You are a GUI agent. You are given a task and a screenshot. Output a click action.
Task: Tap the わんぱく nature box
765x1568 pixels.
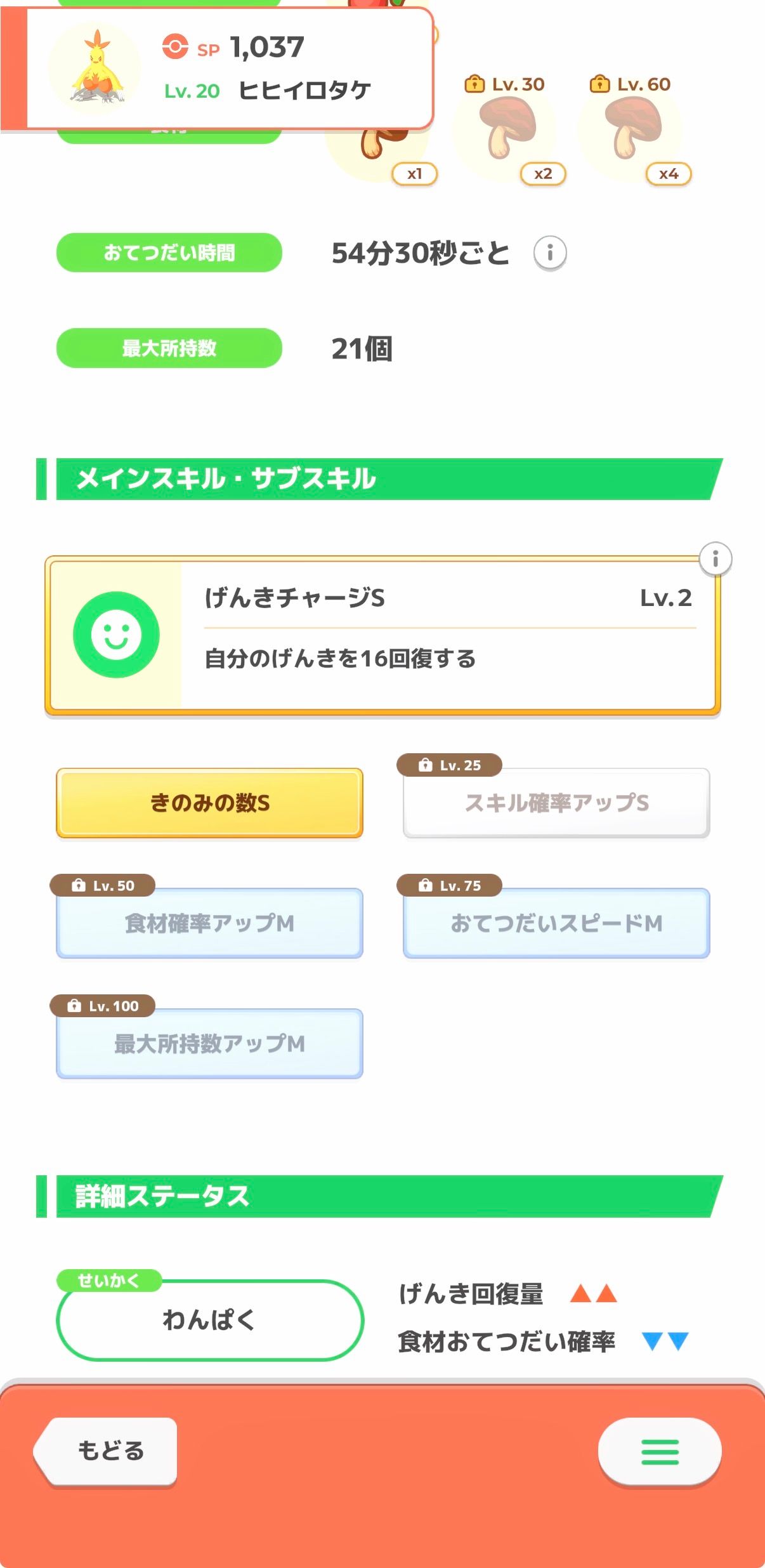coord(209,1320)
